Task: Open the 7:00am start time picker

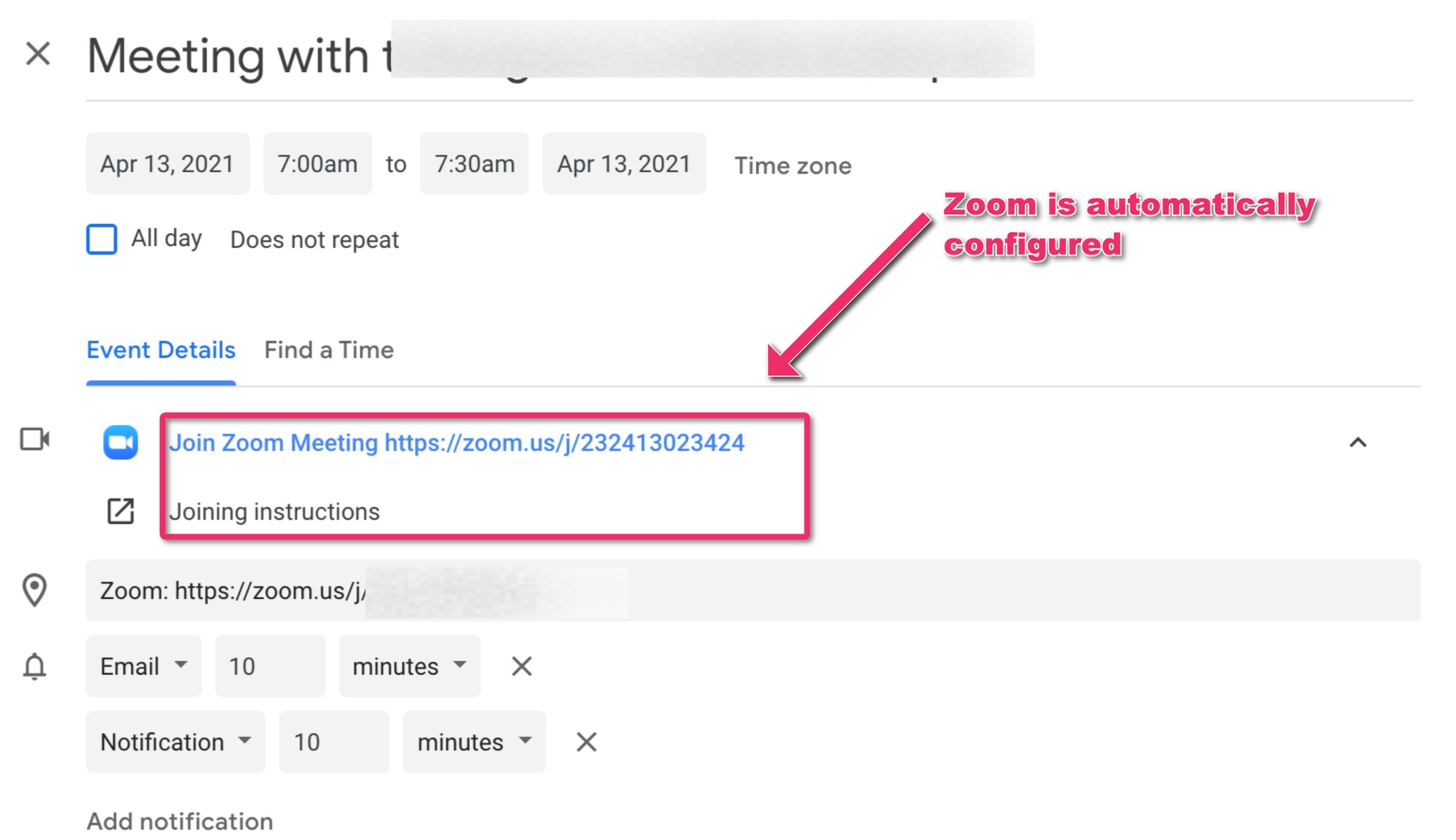Action: 318,164
